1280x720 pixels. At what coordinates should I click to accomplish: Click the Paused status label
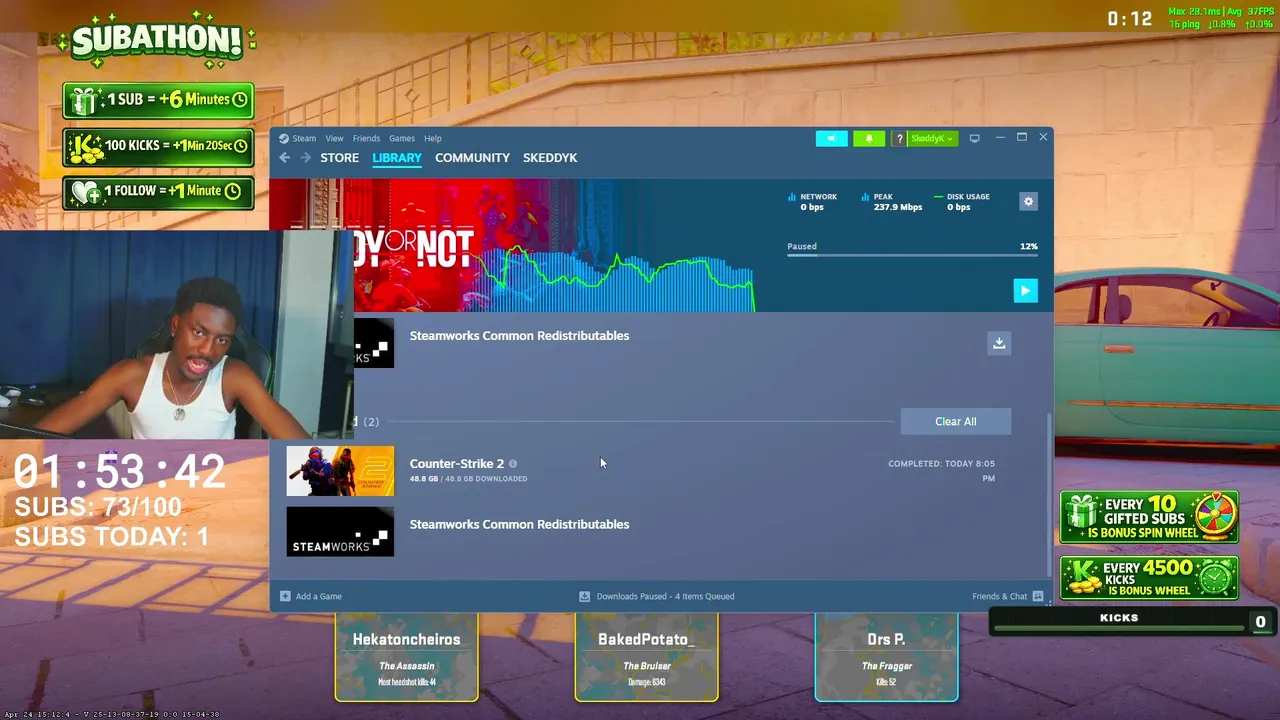pos(802,246)
